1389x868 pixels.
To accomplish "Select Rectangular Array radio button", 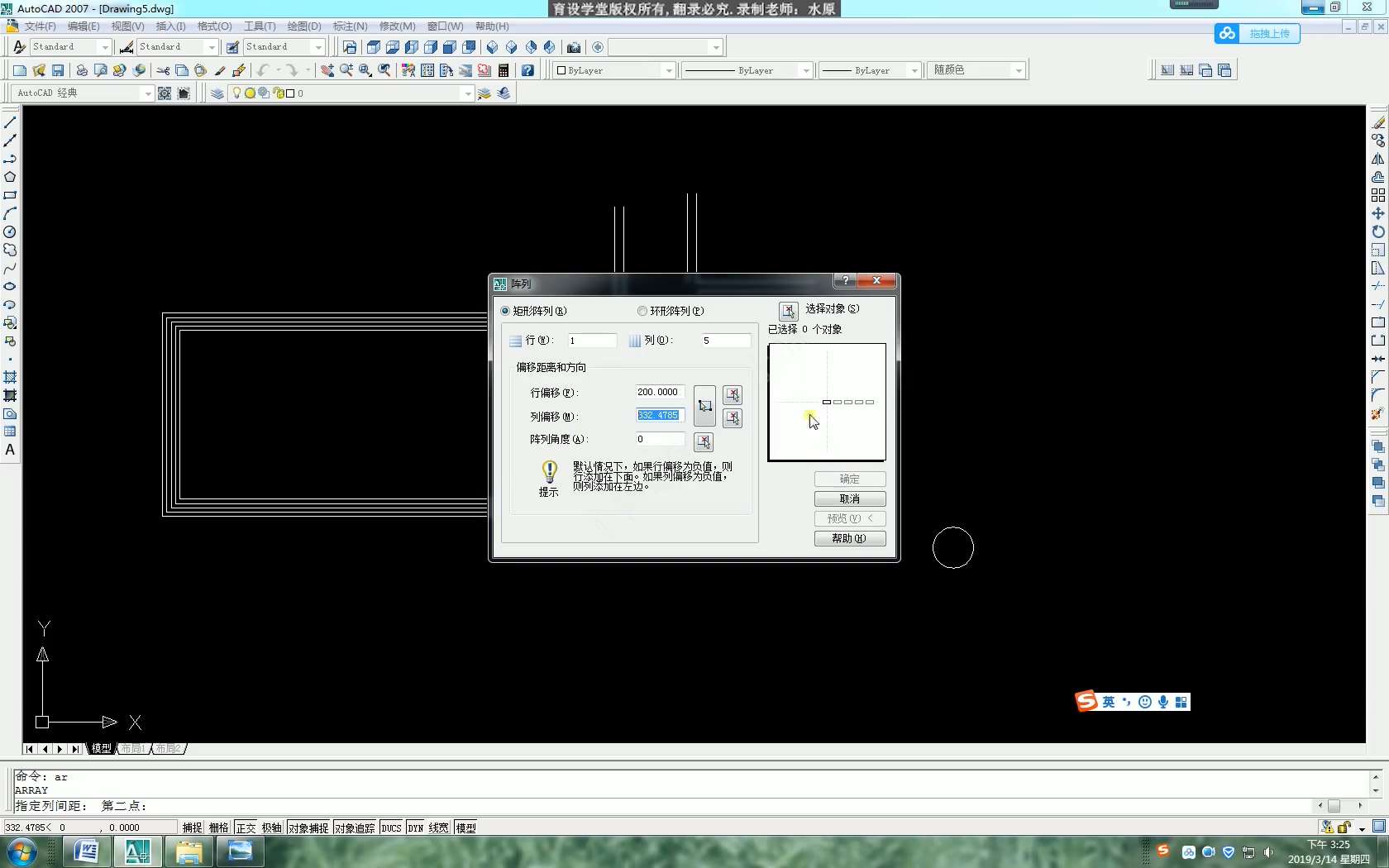I will 505,311.
